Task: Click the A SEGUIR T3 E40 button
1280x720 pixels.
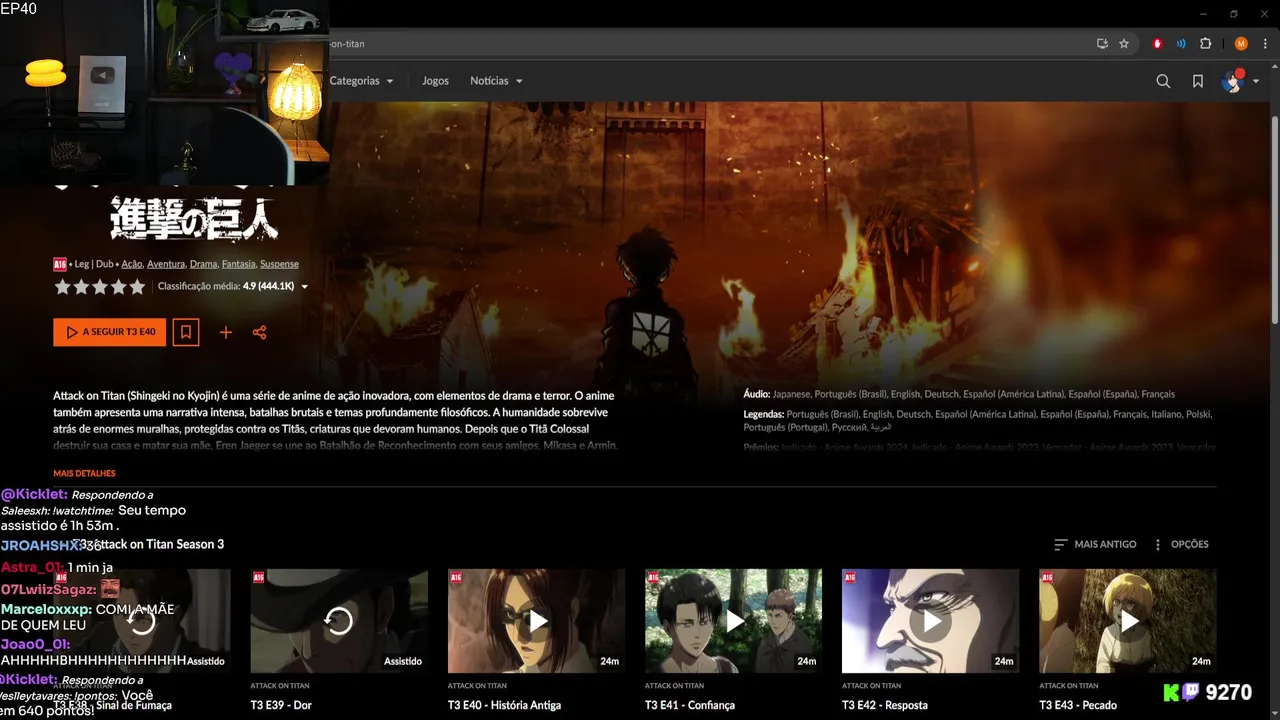Action: click(x=110, y=332)
